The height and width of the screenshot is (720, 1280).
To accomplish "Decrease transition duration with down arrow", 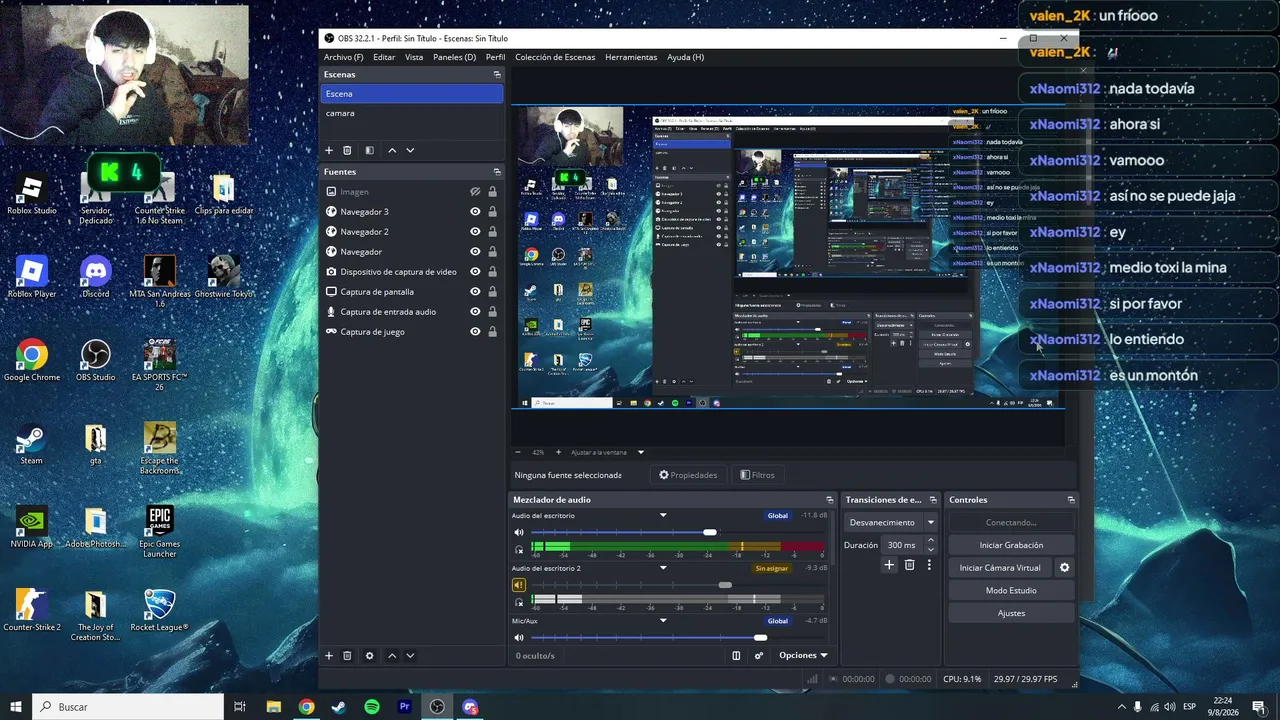I will coord(931,550).
